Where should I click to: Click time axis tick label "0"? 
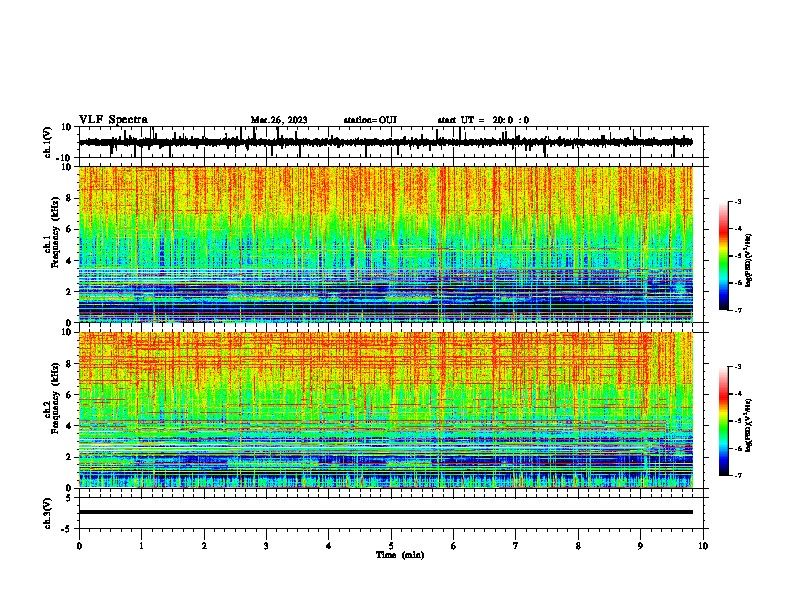click(79, 546)
